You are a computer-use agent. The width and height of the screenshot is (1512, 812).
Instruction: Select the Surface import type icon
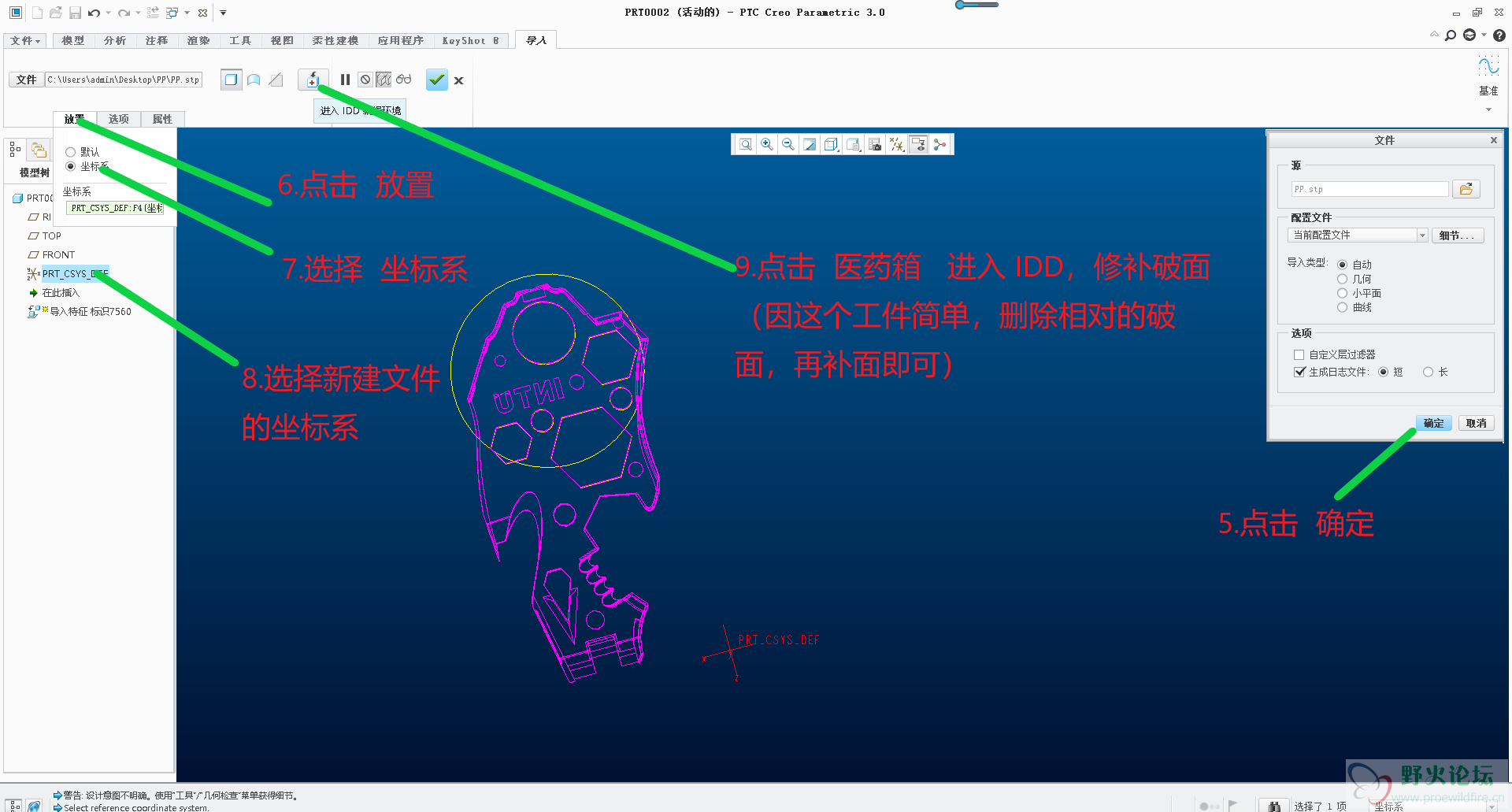pos(254,80)
